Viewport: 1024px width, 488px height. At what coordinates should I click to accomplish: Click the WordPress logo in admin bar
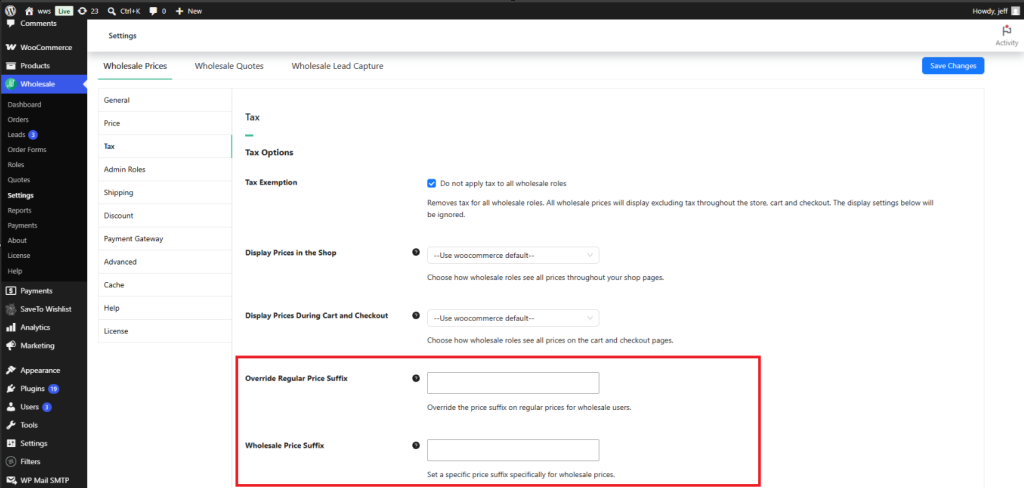pos(10,10)
